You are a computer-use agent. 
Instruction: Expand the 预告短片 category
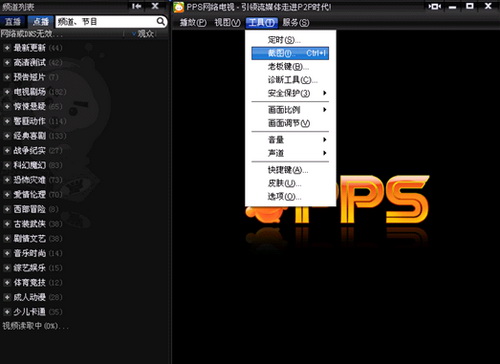pyautogui.click(x=6, y=77)
